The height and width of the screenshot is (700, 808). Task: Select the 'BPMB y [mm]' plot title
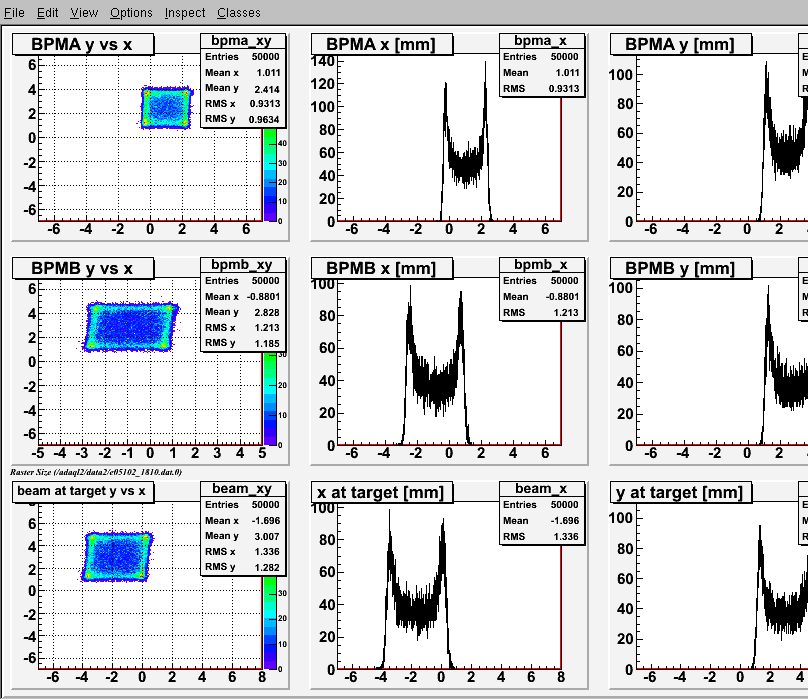pos(681,269)
